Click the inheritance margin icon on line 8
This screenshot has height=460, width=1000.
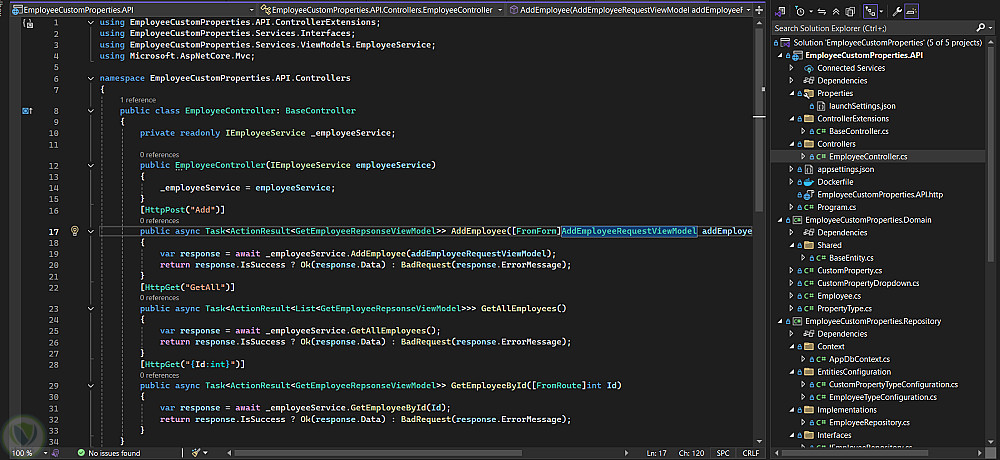[x=27, y=110]
